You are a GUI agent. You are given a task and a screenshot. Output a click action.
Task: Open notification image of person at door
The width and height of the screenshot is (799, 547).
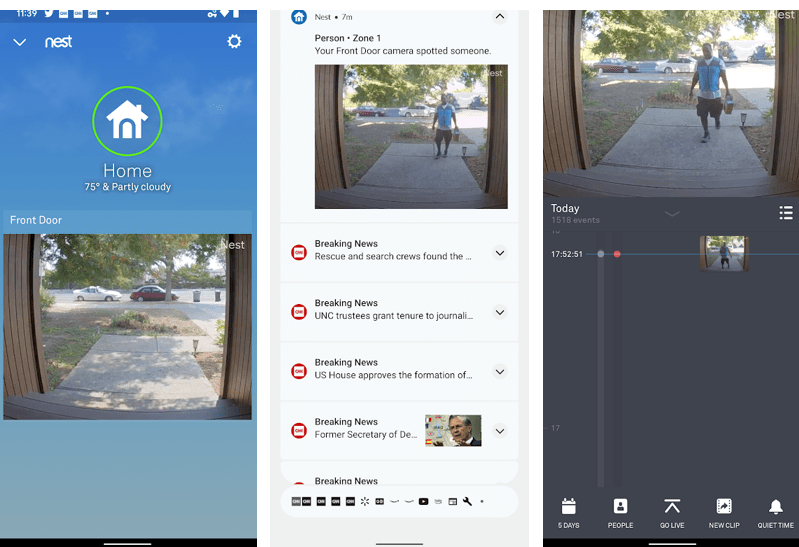click(410, 137)
